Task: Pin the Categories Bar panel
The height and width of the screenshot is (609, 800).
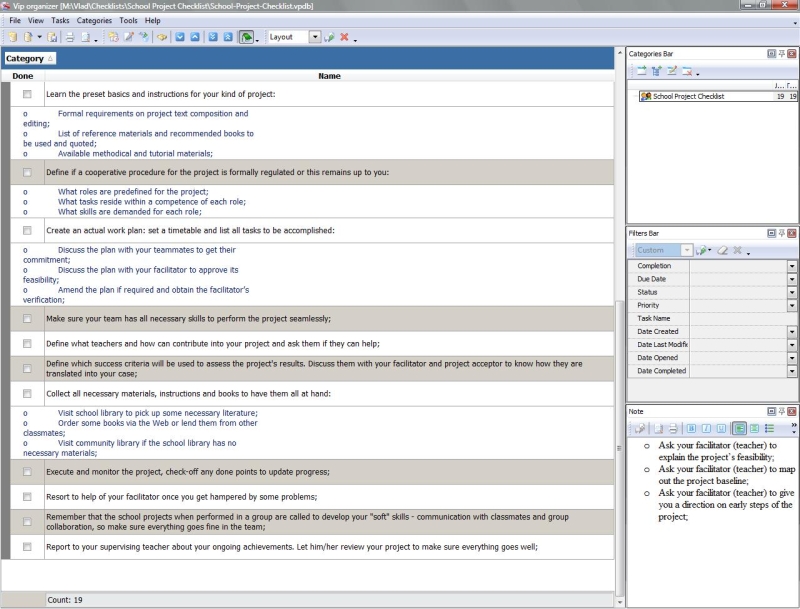Action: [x=781, y=53]
